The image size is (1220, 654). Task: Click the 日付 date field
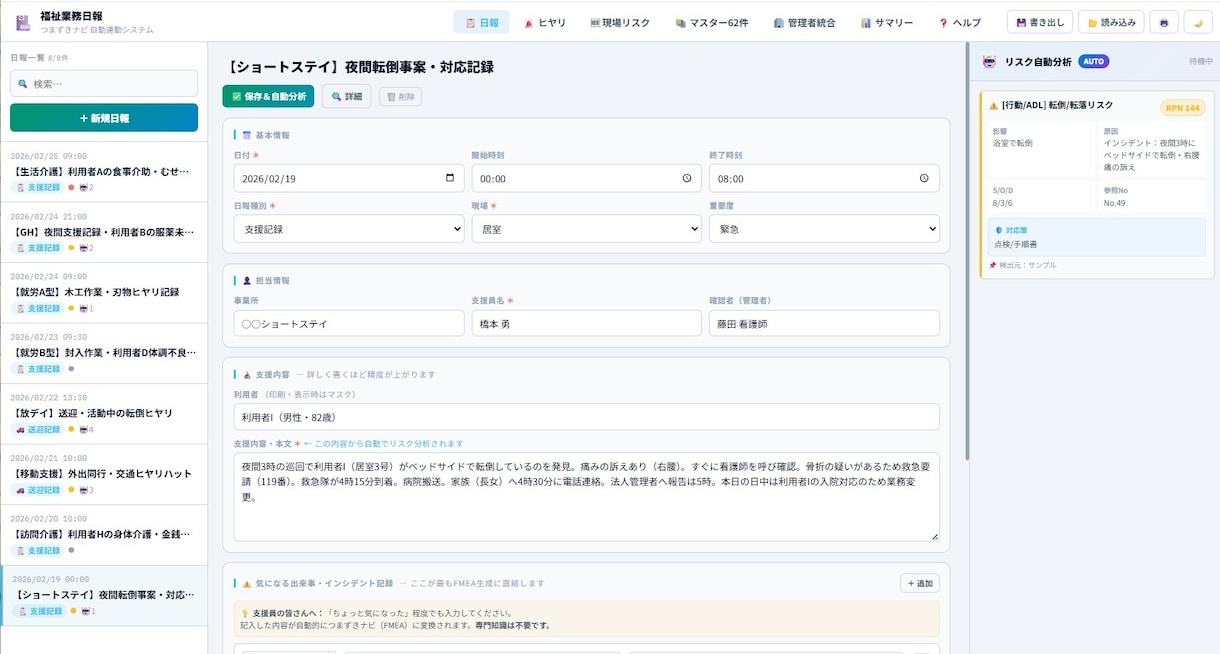click(349, 178)
